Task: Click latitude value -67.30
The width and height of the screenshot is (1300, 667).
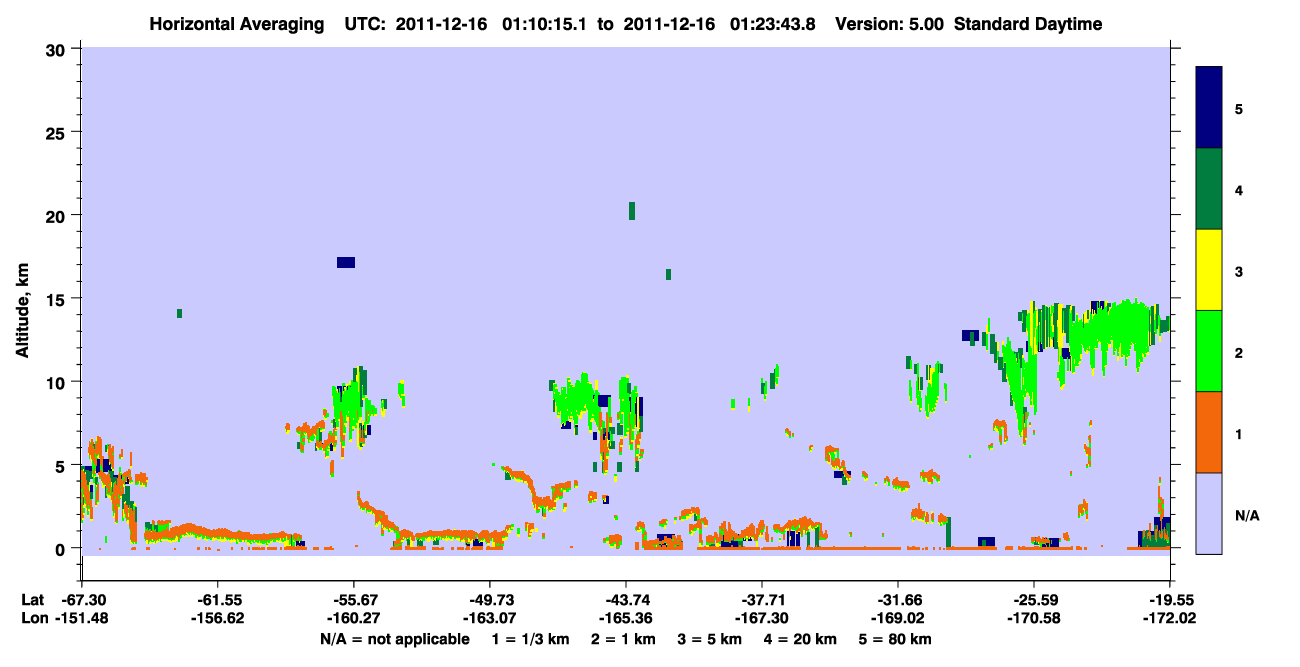Action: 81,600
